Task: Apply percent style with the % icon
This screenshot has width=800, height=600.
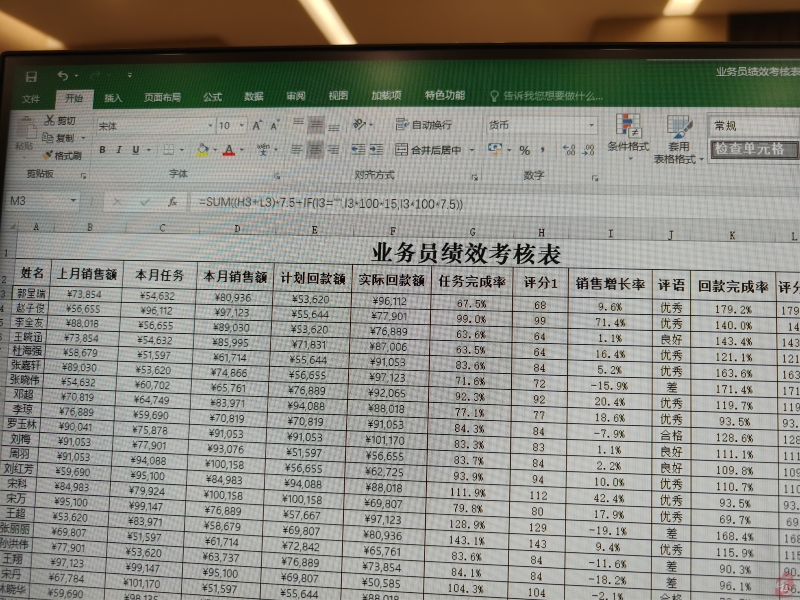Action: coord(524,151)
